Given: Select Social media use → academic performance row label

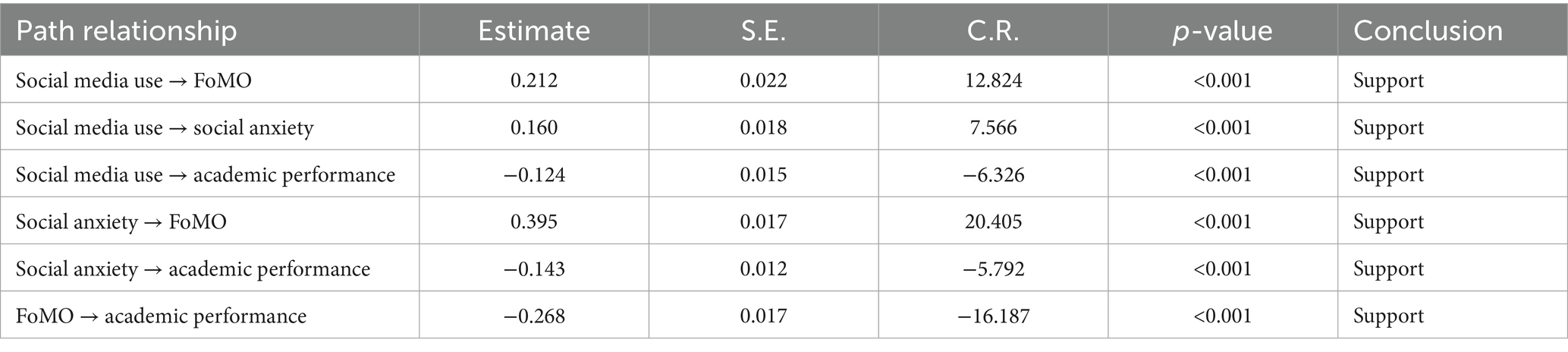Looking at the screenshot, I should 206,174.
